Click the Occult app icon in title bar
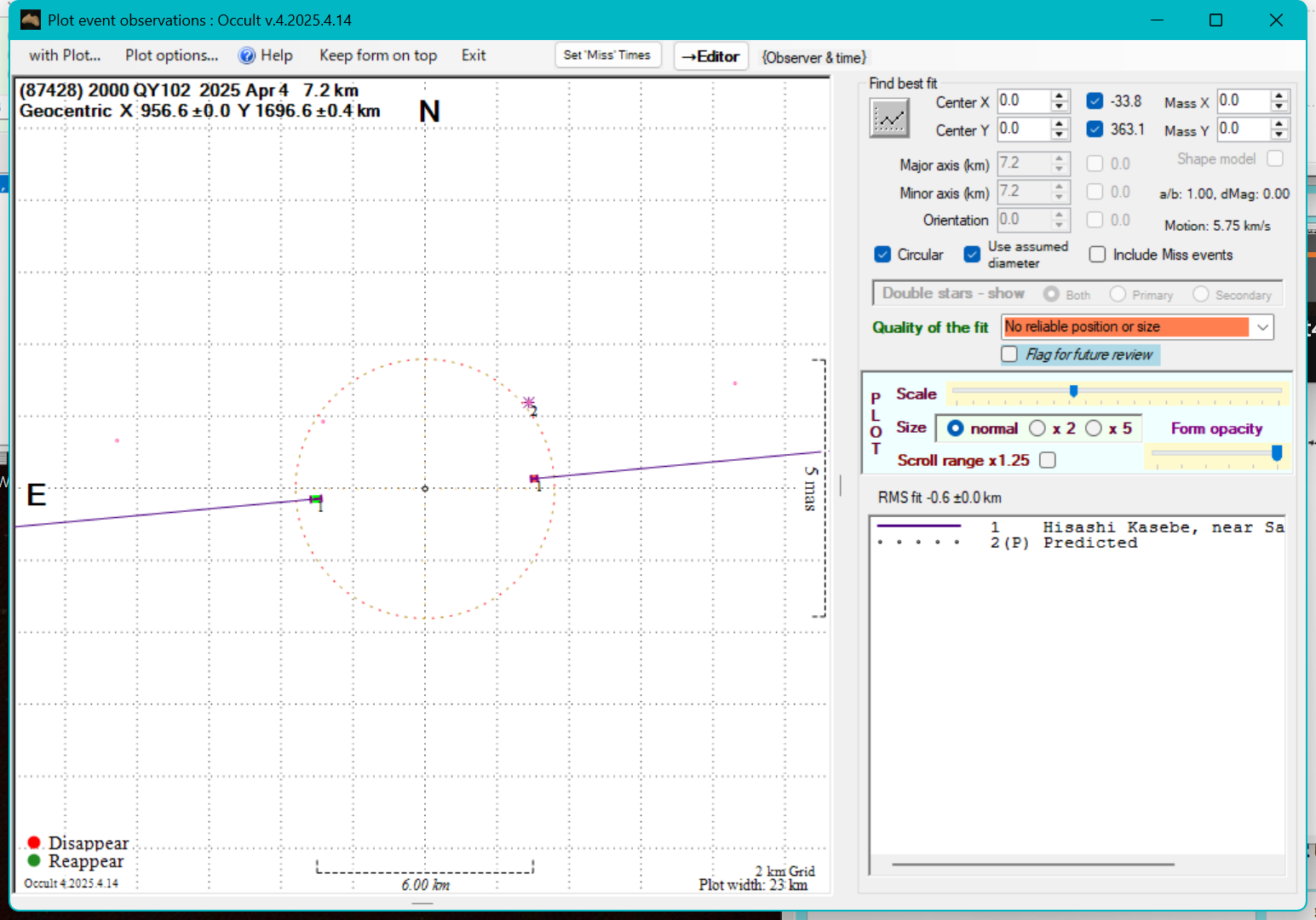1316x920 pixels. point(31,20)
